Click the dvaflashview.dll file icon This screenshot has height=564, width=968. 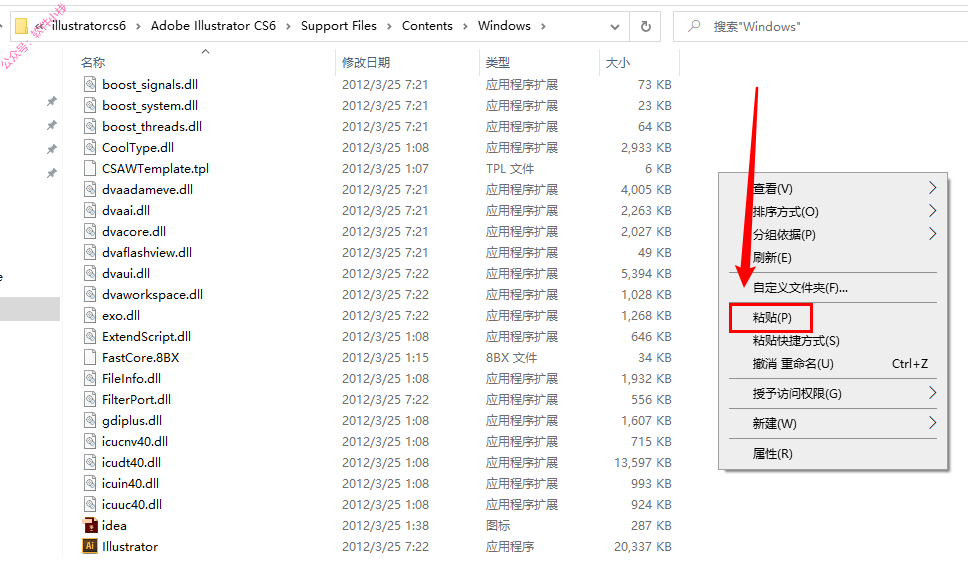click(90, 252)
